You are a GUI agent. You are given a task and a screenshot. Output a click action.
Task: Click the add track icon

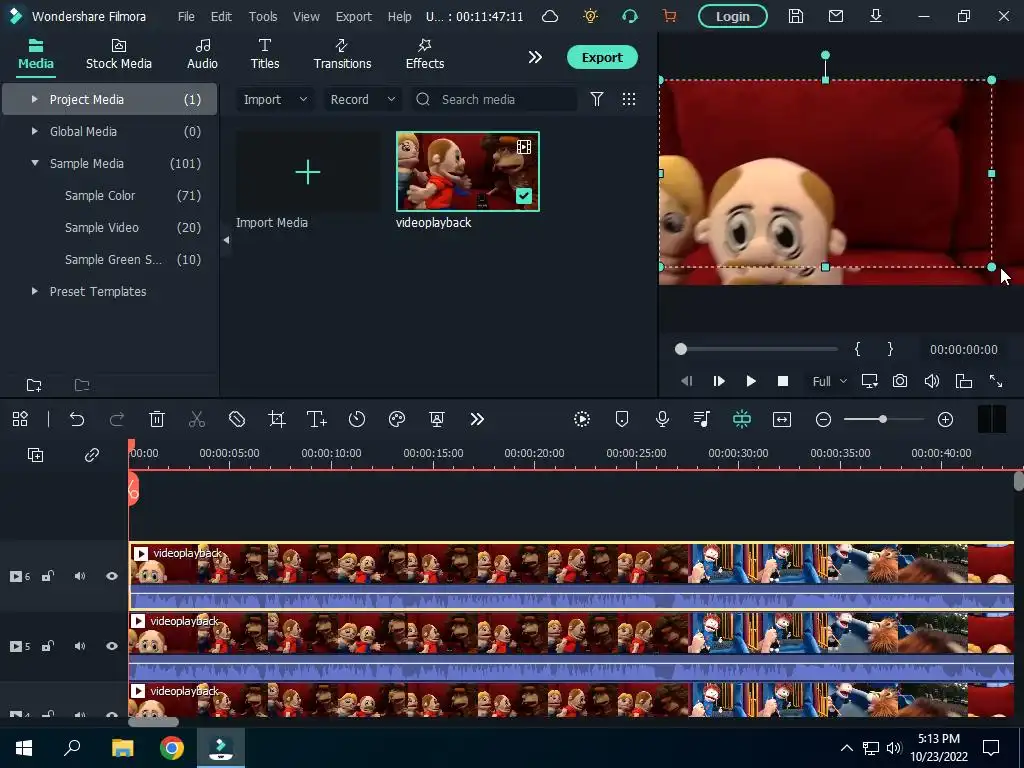(x=35, y=455)
